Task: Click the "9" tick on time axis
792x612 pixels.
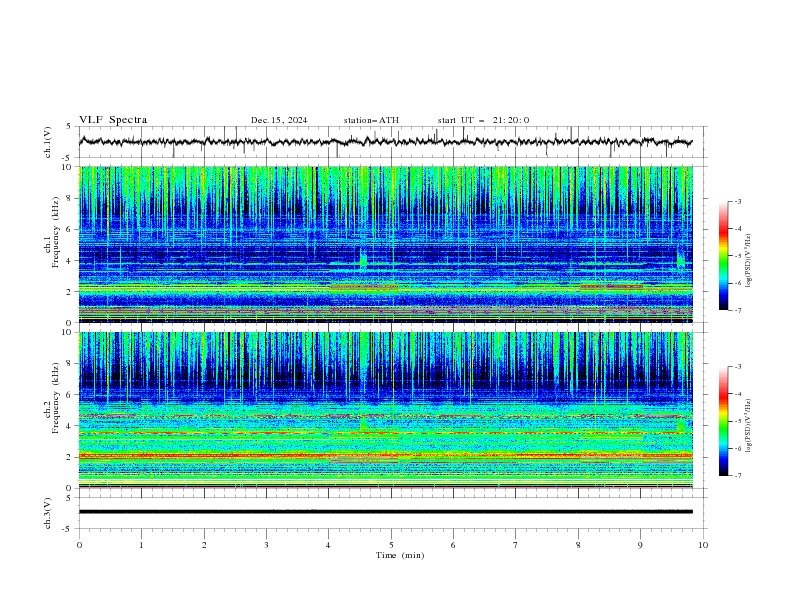Action: click(640, 545)
